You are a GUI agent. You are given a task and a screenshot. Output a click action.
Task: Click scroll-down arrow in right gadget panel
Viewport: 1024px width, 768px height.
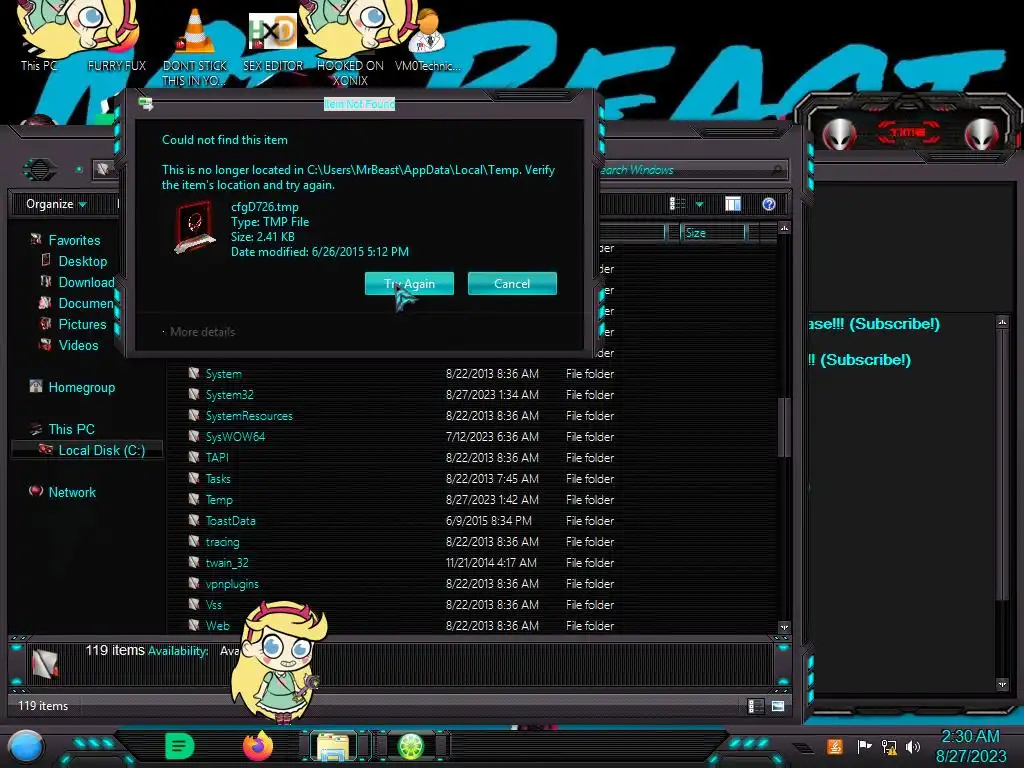click(x=1002, y=684)
